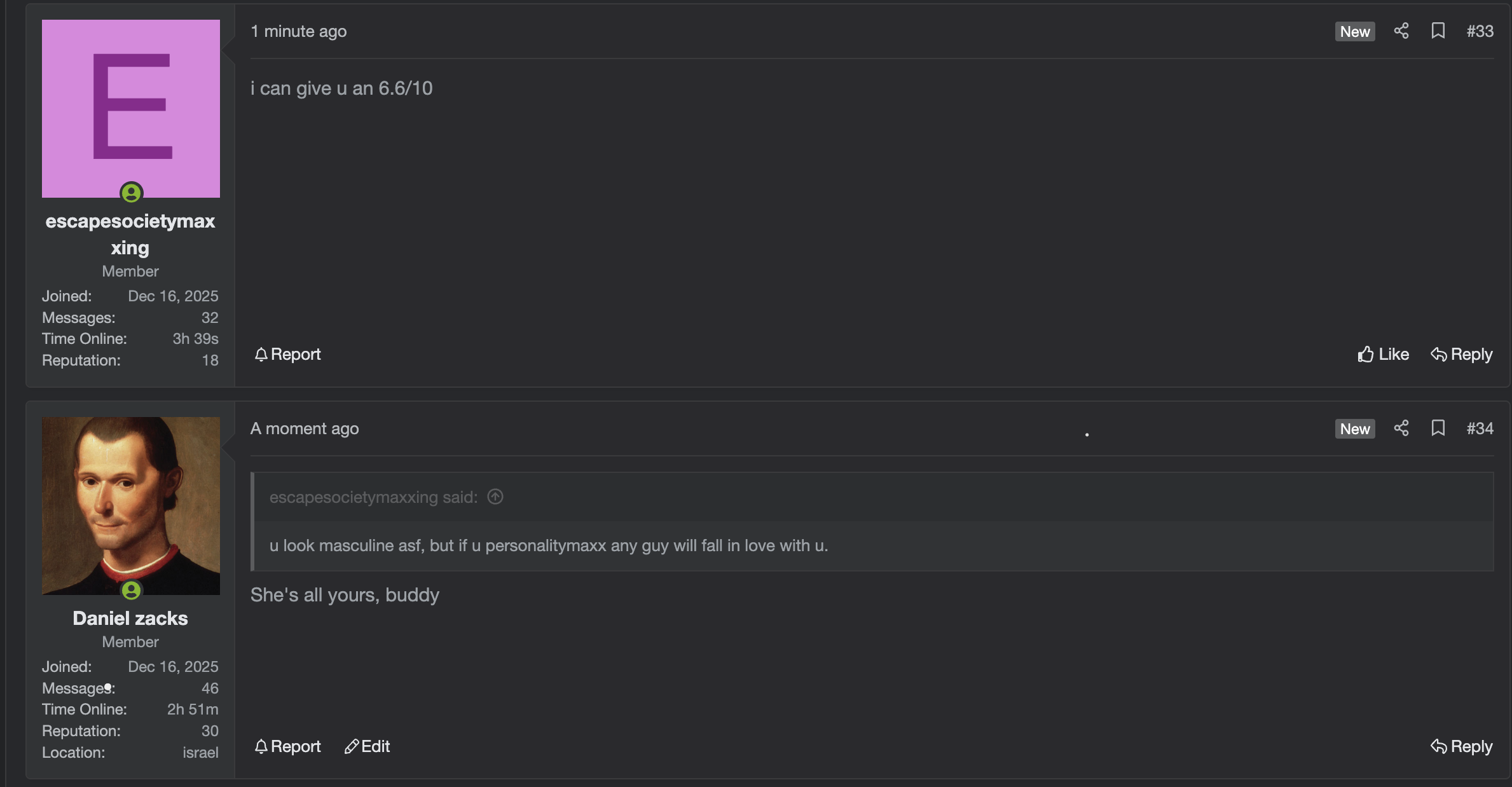Reply to post #33

tap(1462, 354)
